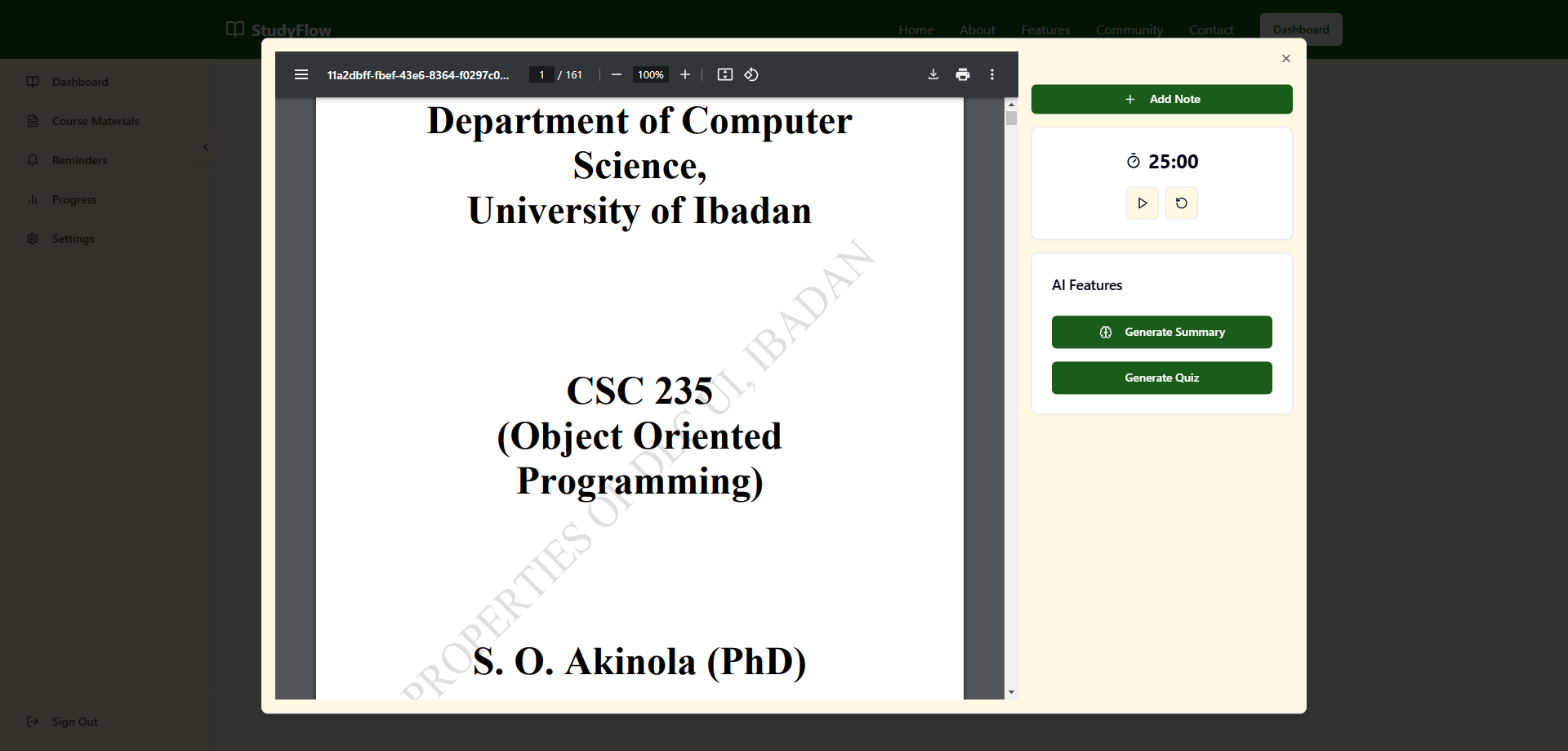Click the Add Note button
This screenshot has height=751, width=1568.
click(1162, 99)
